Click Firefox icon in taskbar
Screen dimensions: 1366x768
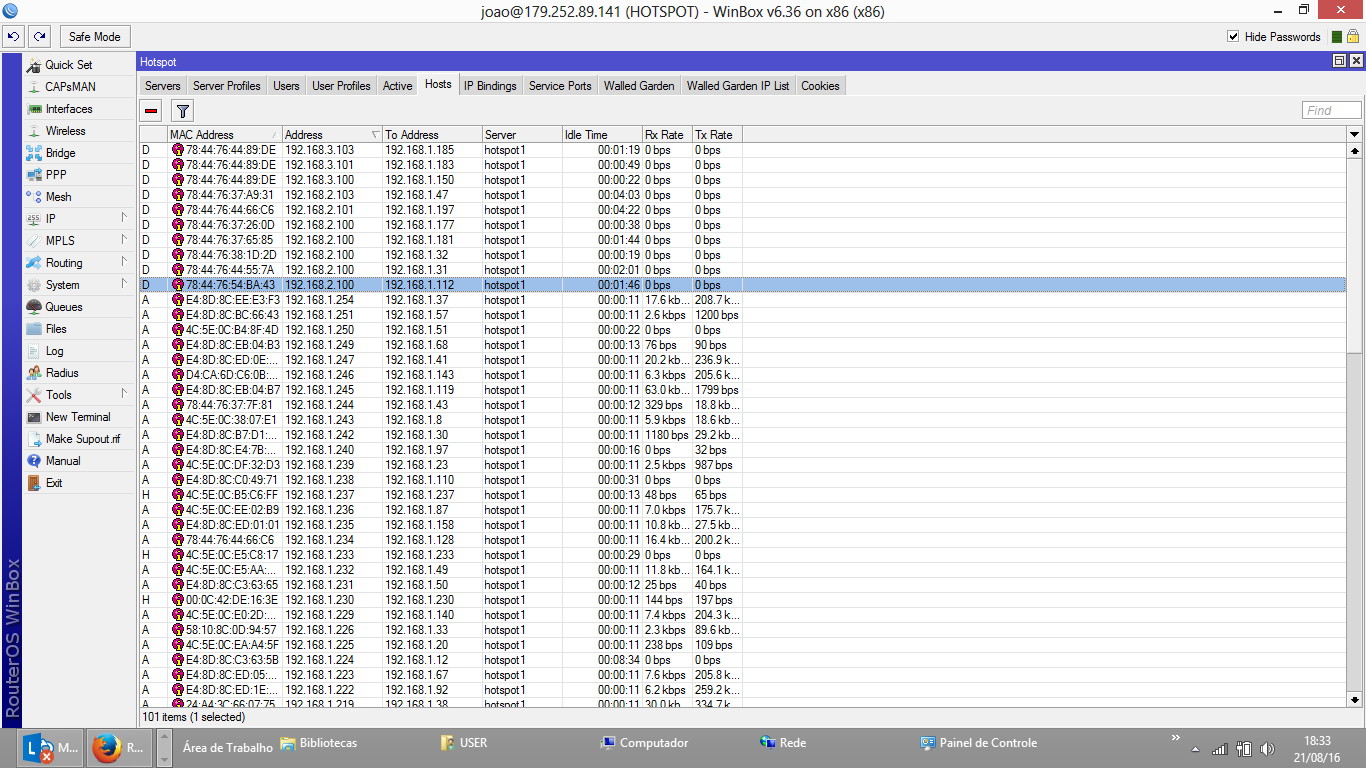(120, 746)
